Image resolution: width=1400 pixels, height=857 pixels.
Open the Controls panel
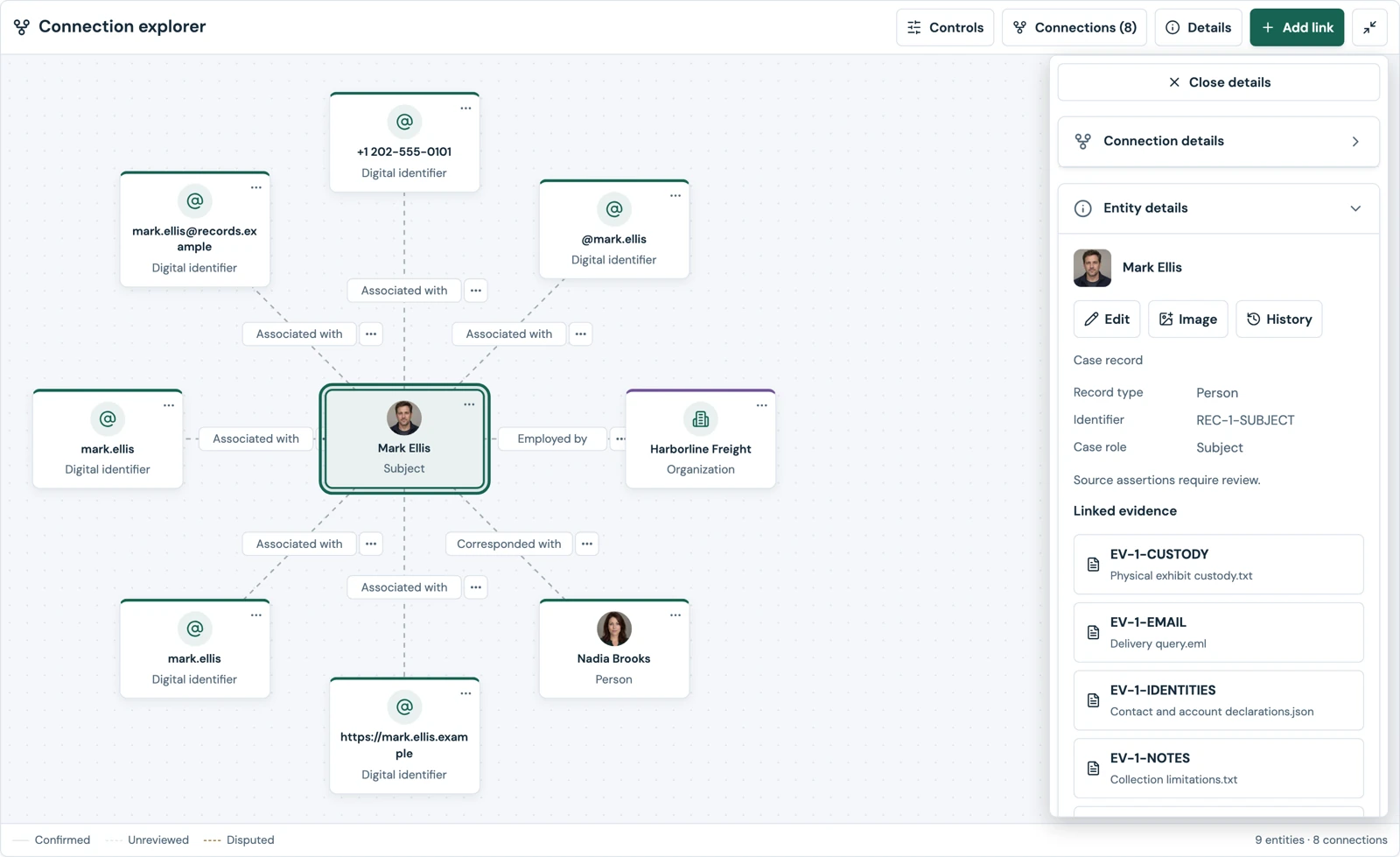click(x=945, y=27)
